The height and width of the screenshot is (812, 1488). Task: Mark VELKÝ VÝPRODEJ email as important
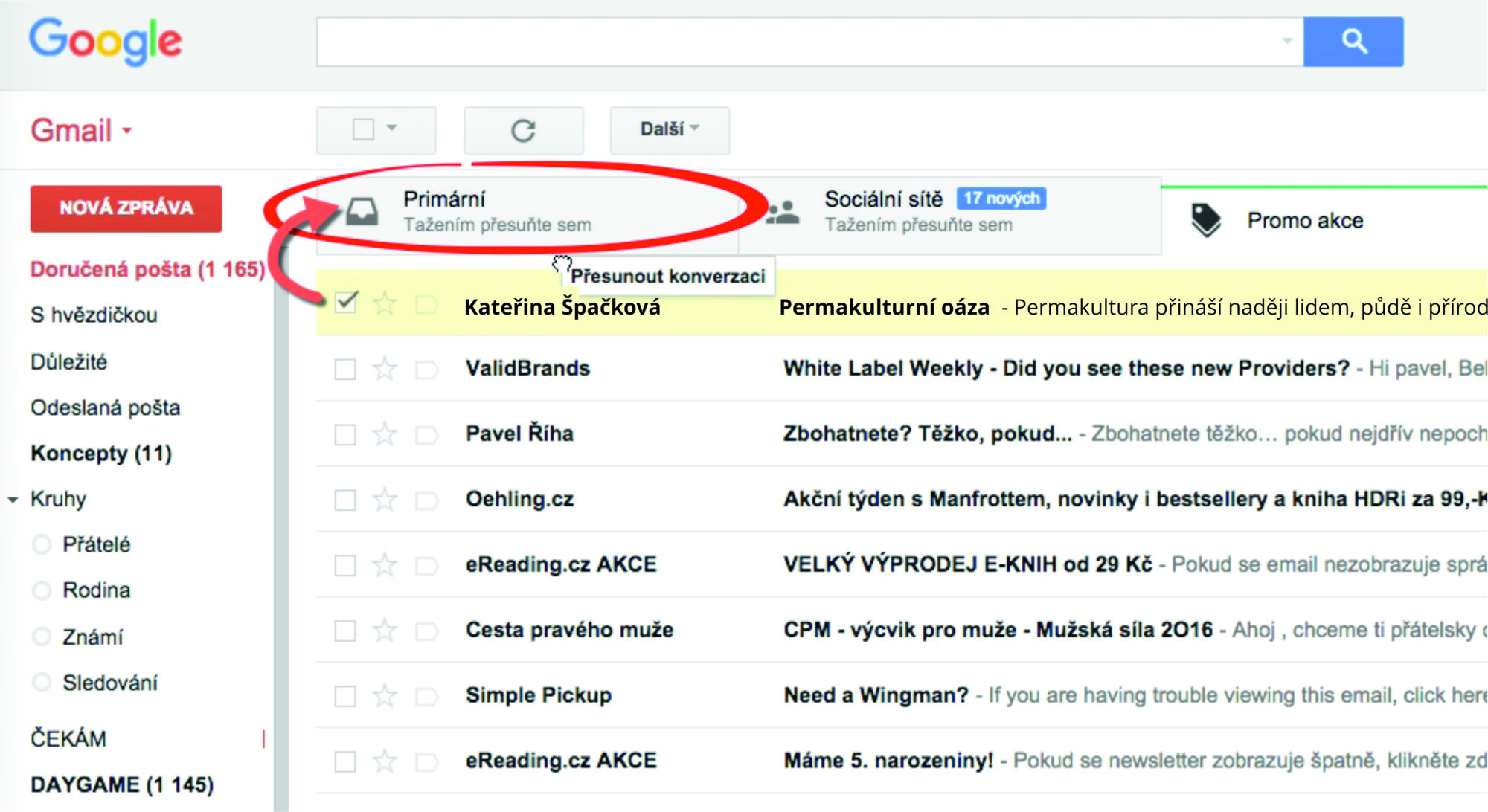point(426,566)
